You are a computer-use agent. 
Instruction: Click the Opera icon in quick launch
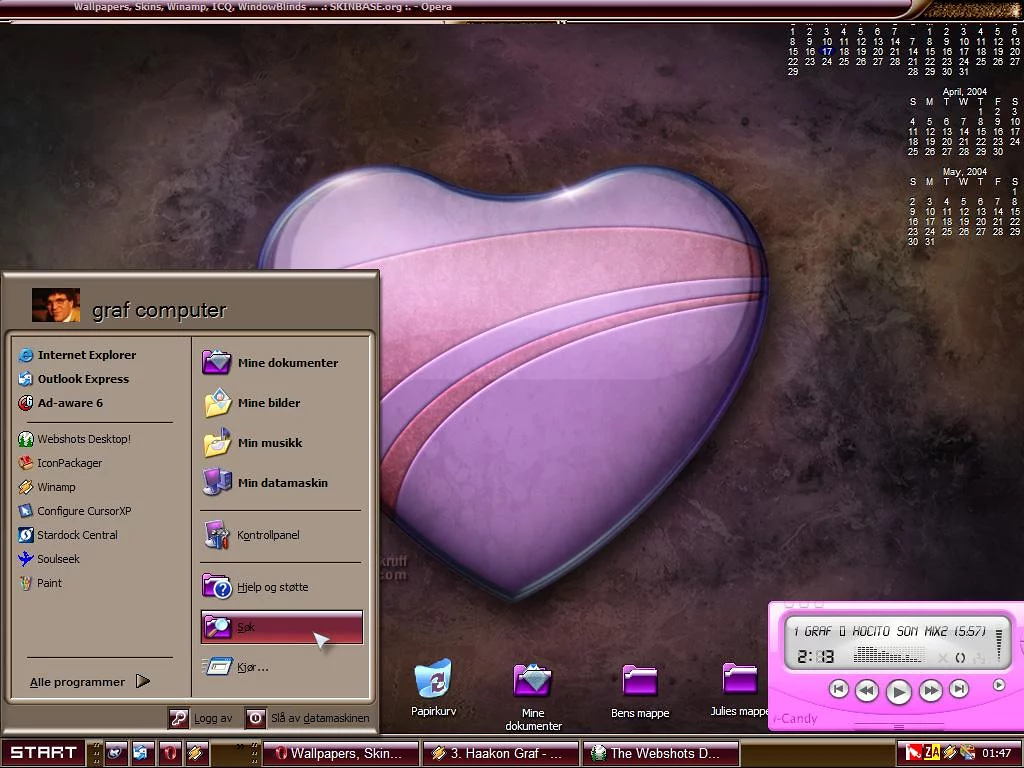[170, 753]
